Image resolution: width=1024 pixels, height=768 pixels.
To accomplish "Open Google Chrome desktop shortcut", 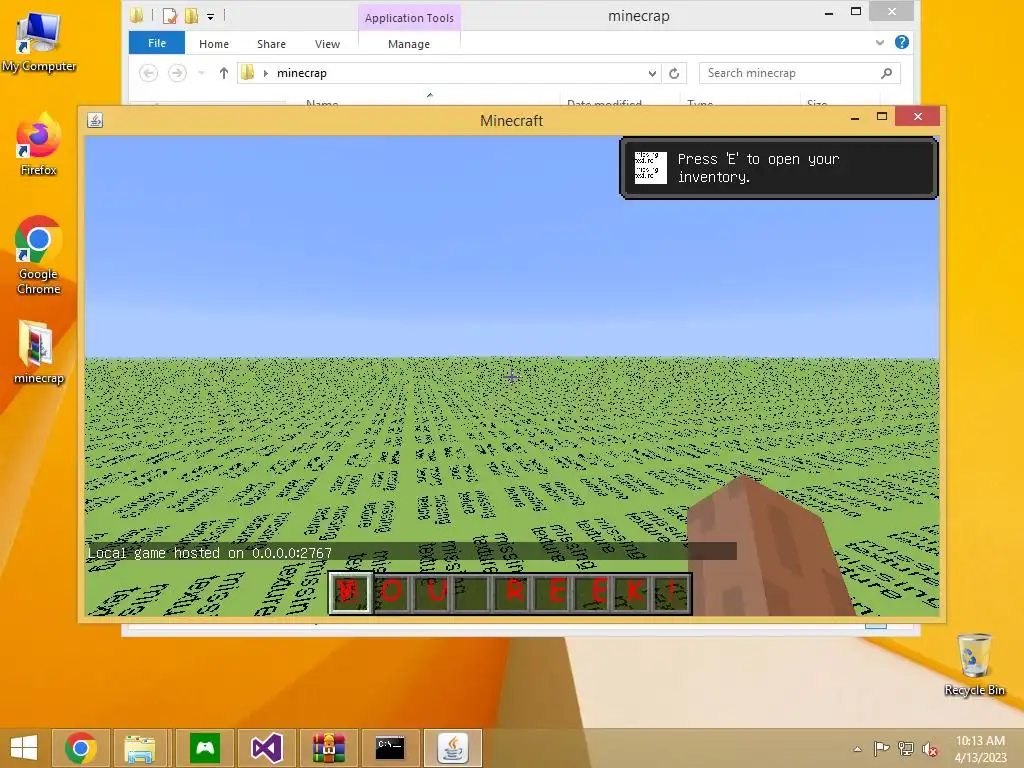I will pos(39,255).
